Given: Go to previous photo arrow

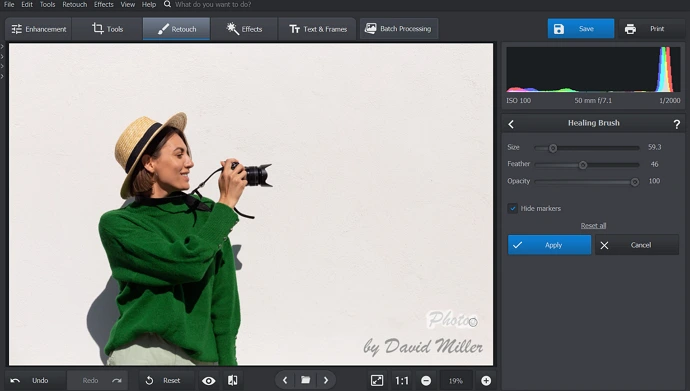Looking at the screenshot, I should (x=285, y=380).
